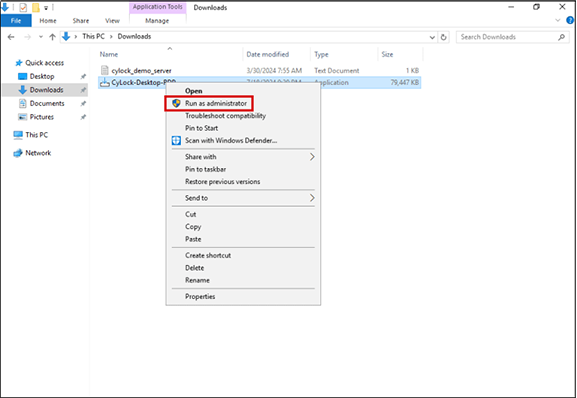This screenshot has width=577, height=398.
Task: Click the Downloads arrow icon in sidebar
Action: [x=22, y=90]
